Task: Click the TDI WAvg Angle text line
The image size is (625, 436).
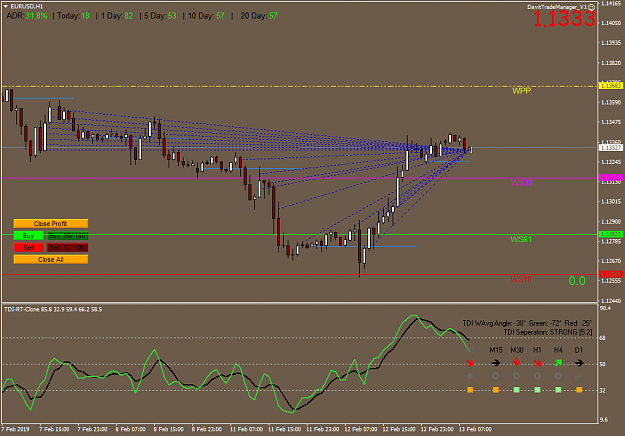Action: 527,323
